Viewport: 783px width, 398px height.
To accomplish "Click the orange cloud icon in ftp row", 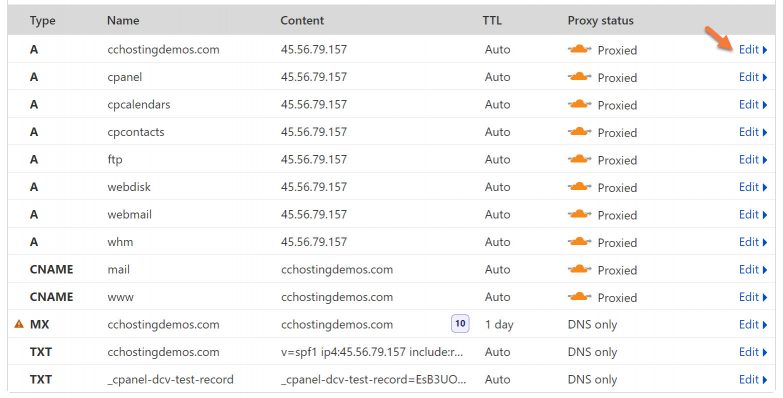I will (579, 159).
